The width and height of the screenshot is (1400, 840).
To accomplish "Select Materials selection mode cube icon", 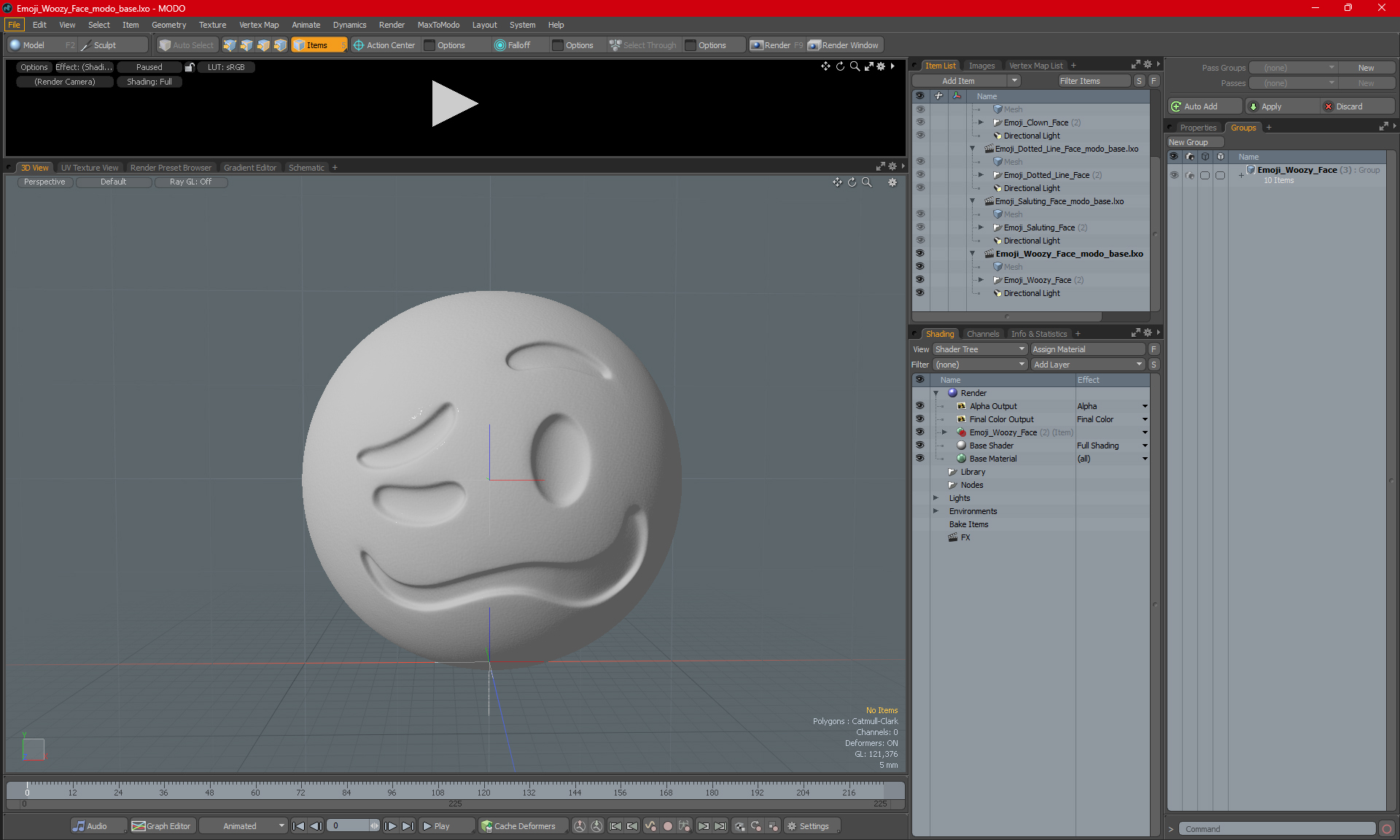I will click(280, 45).
